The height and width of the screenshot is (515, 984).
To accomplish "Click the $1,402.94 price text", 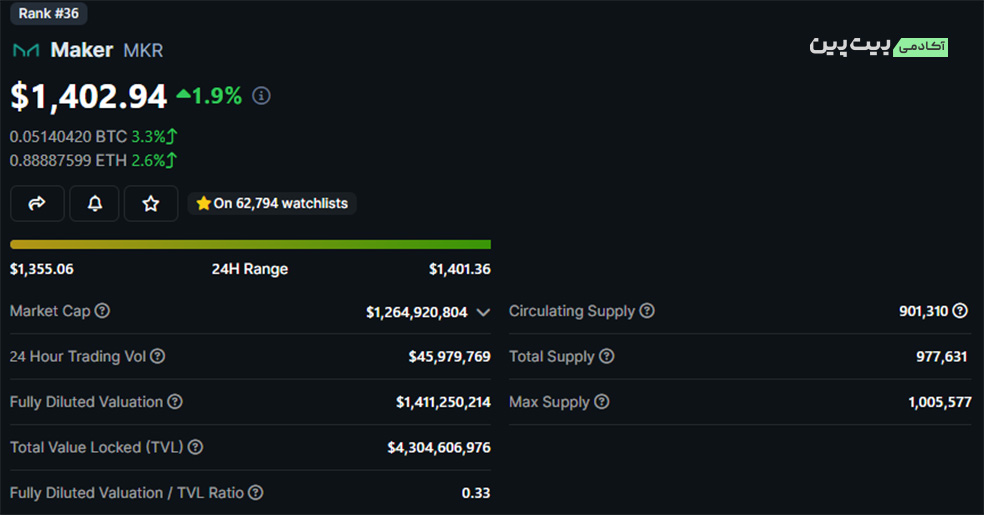I will (88, 97).
